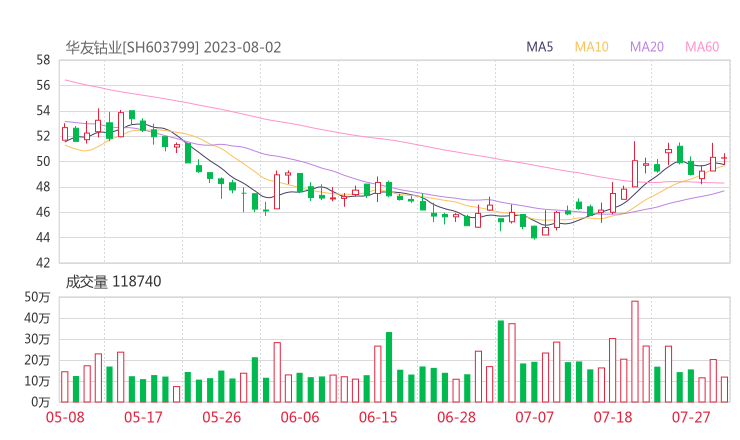Click the 46 price axis label
The height and width of the screenshot is (440, 740).
point(43,212)
